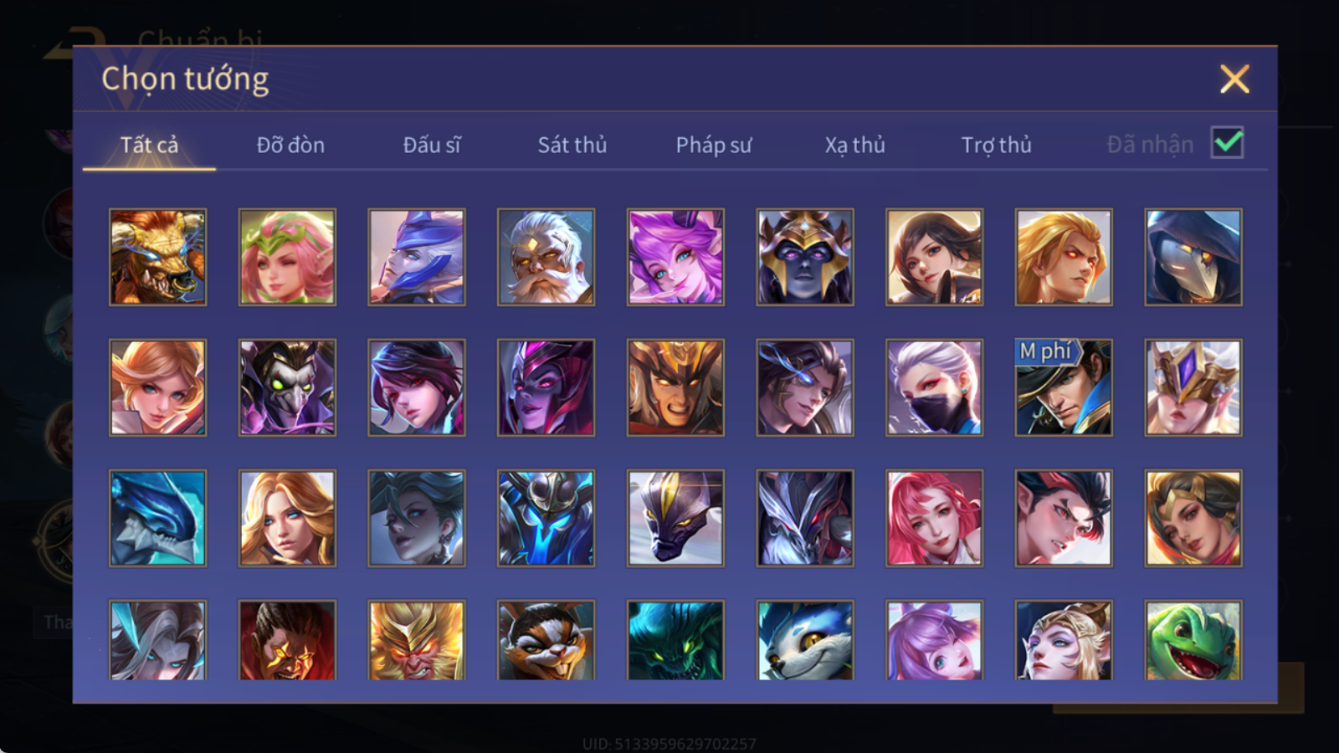Select the purple-haired girl hero portrait
The width and height of the screenshot is (1339, 753).
[x=934, y=640]
